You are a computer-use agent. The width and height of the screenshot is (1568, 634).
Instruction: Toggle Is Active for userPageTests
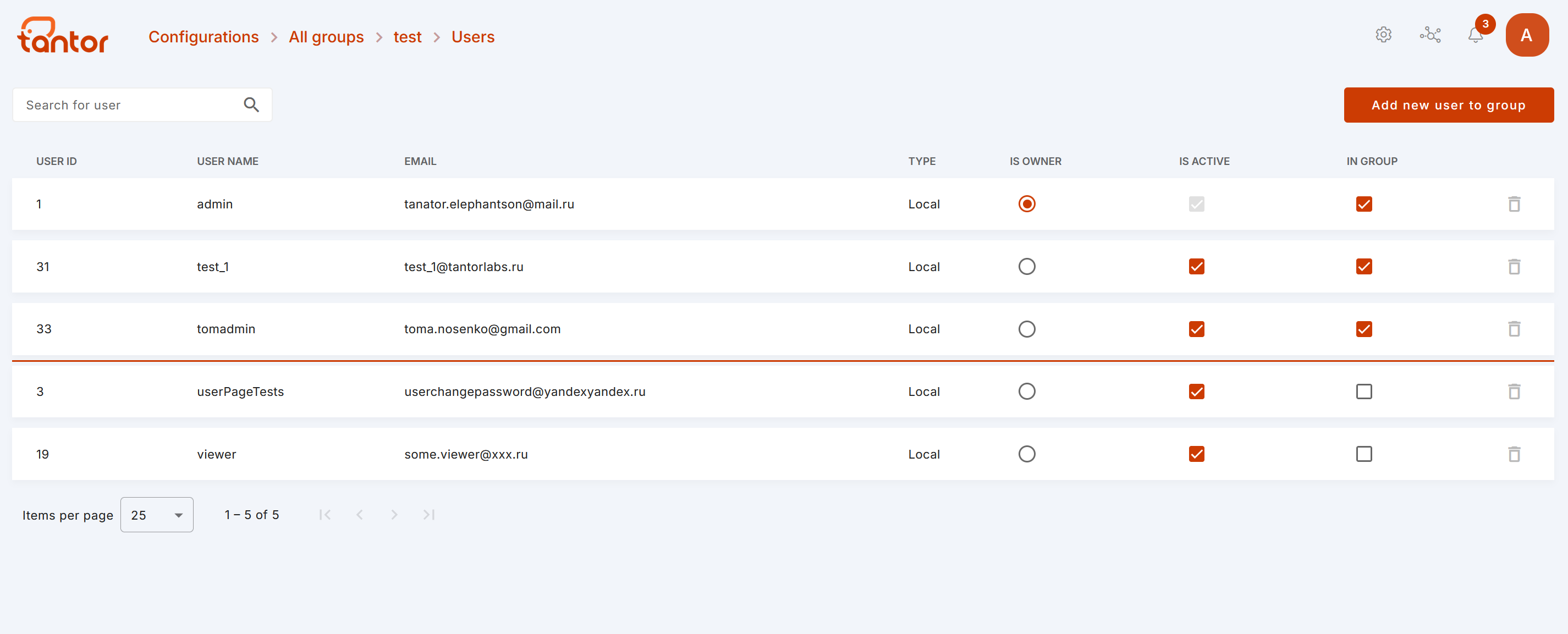(x=1196, y=391)
